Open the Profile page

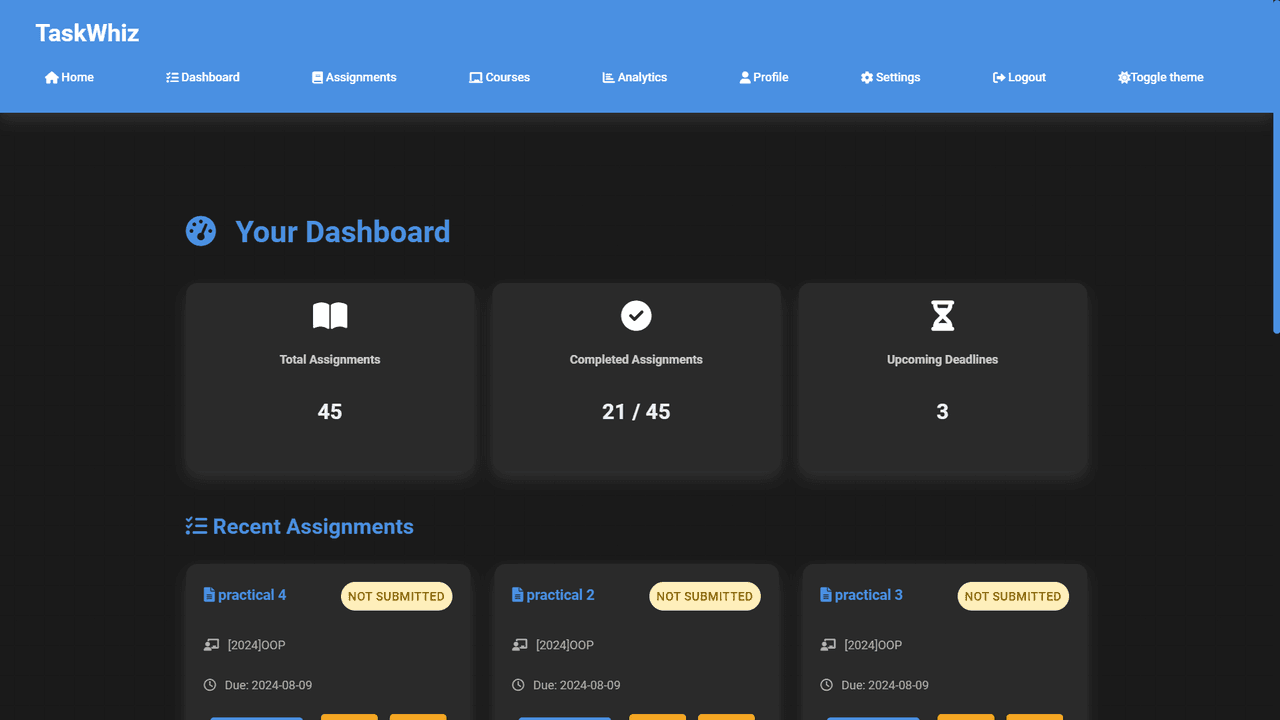(x=764, y=77)
